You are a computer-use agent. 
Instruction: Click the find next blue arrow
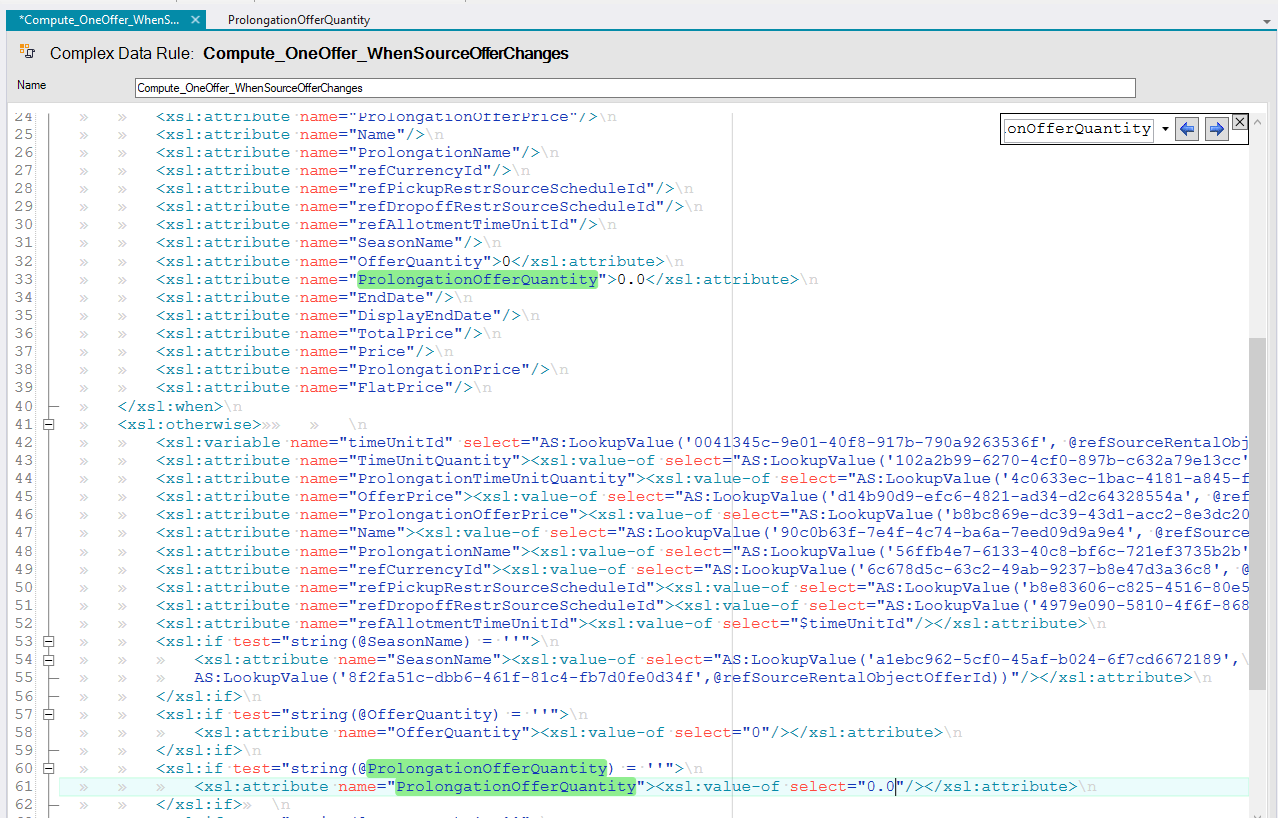[x=1216, y=129]
